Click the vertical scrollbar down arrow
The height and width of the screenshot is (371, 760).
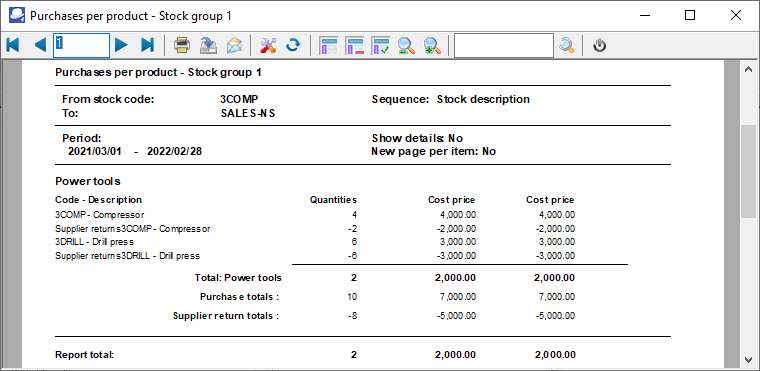(748, 359)
